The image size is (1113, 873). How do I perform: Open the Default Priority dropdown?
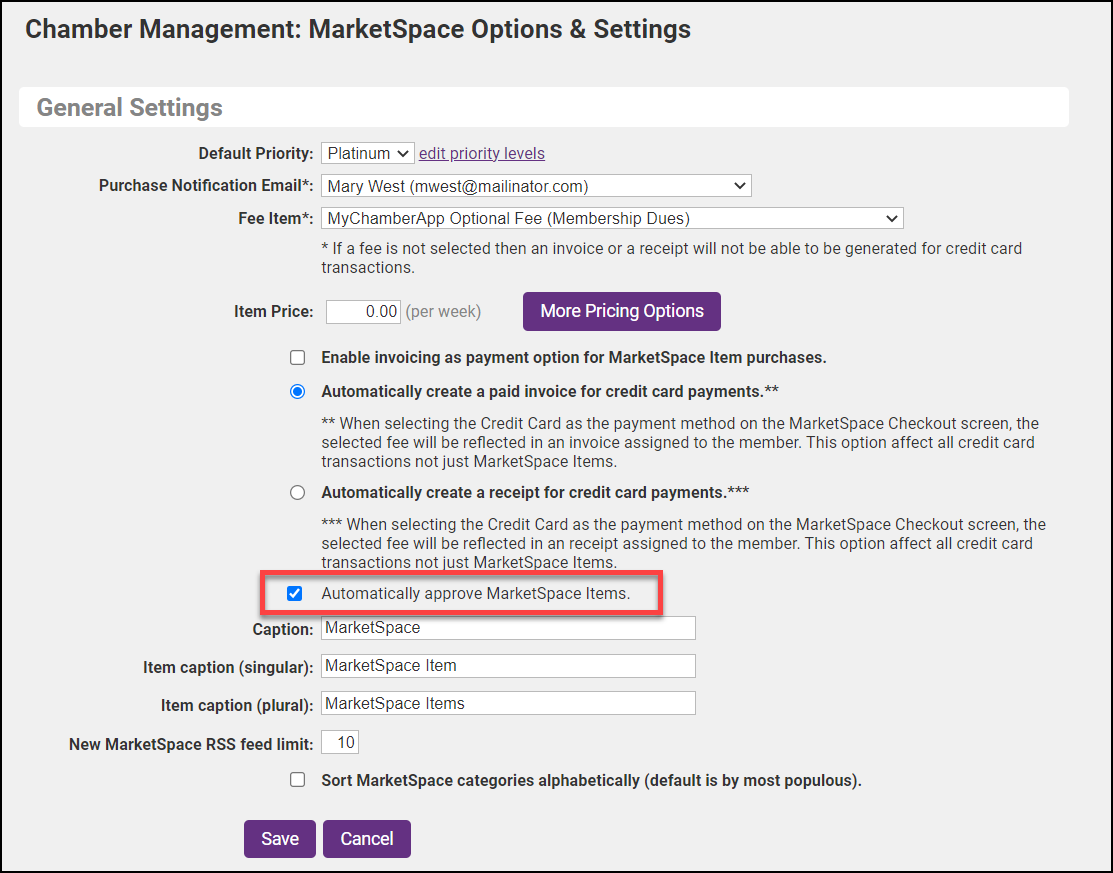pyautogui.click(x=367, y=153)
